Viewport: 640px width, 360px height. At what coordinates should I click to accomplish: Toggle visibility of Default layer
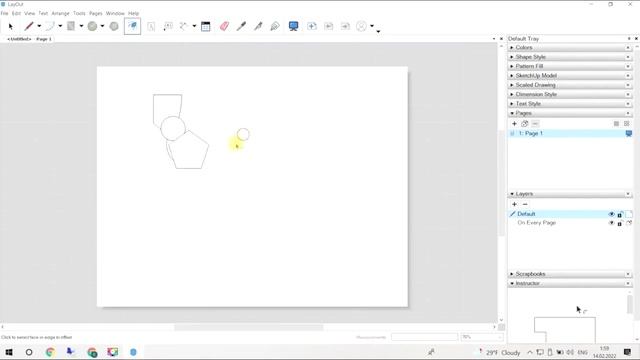tap(611, 214)
